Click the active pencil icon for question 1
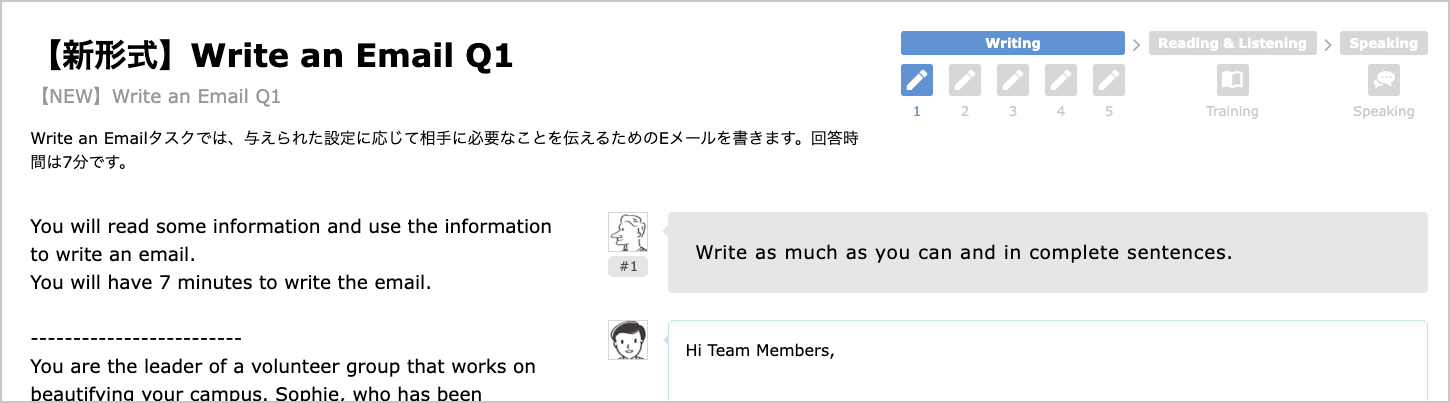Image resolution: width=1450 pixels, height=403 pixels. (917, 80)
